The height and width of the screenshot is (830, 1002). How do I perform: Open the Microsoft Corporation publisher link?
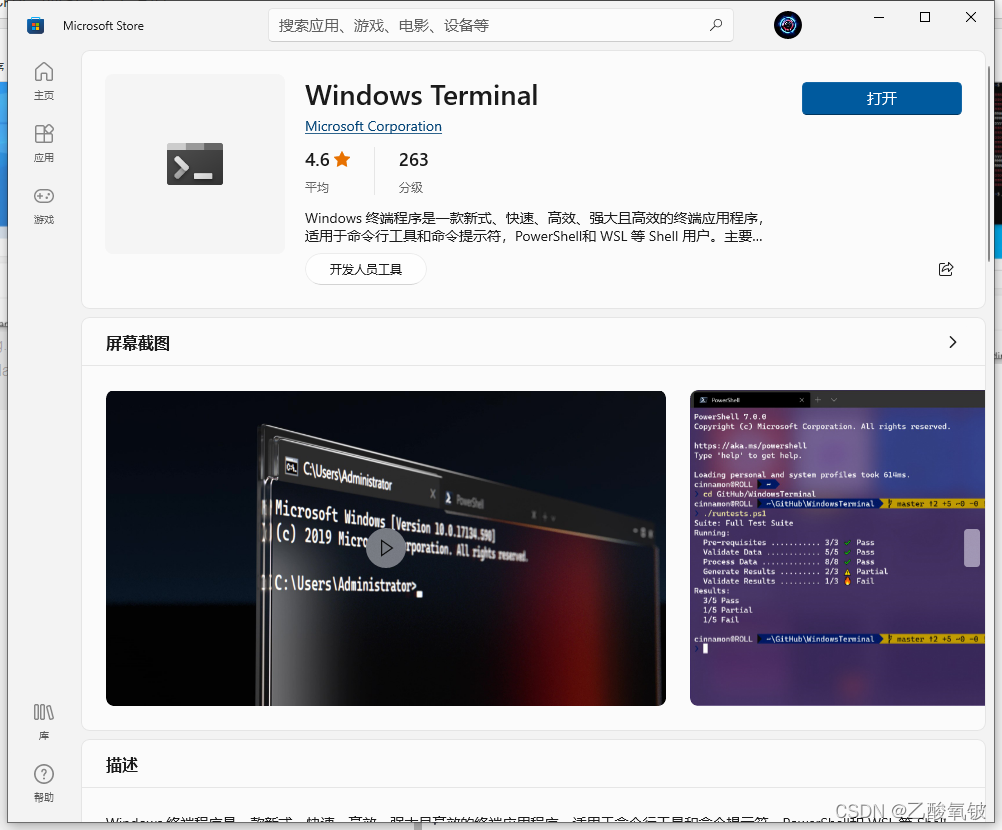click(373, 127)
